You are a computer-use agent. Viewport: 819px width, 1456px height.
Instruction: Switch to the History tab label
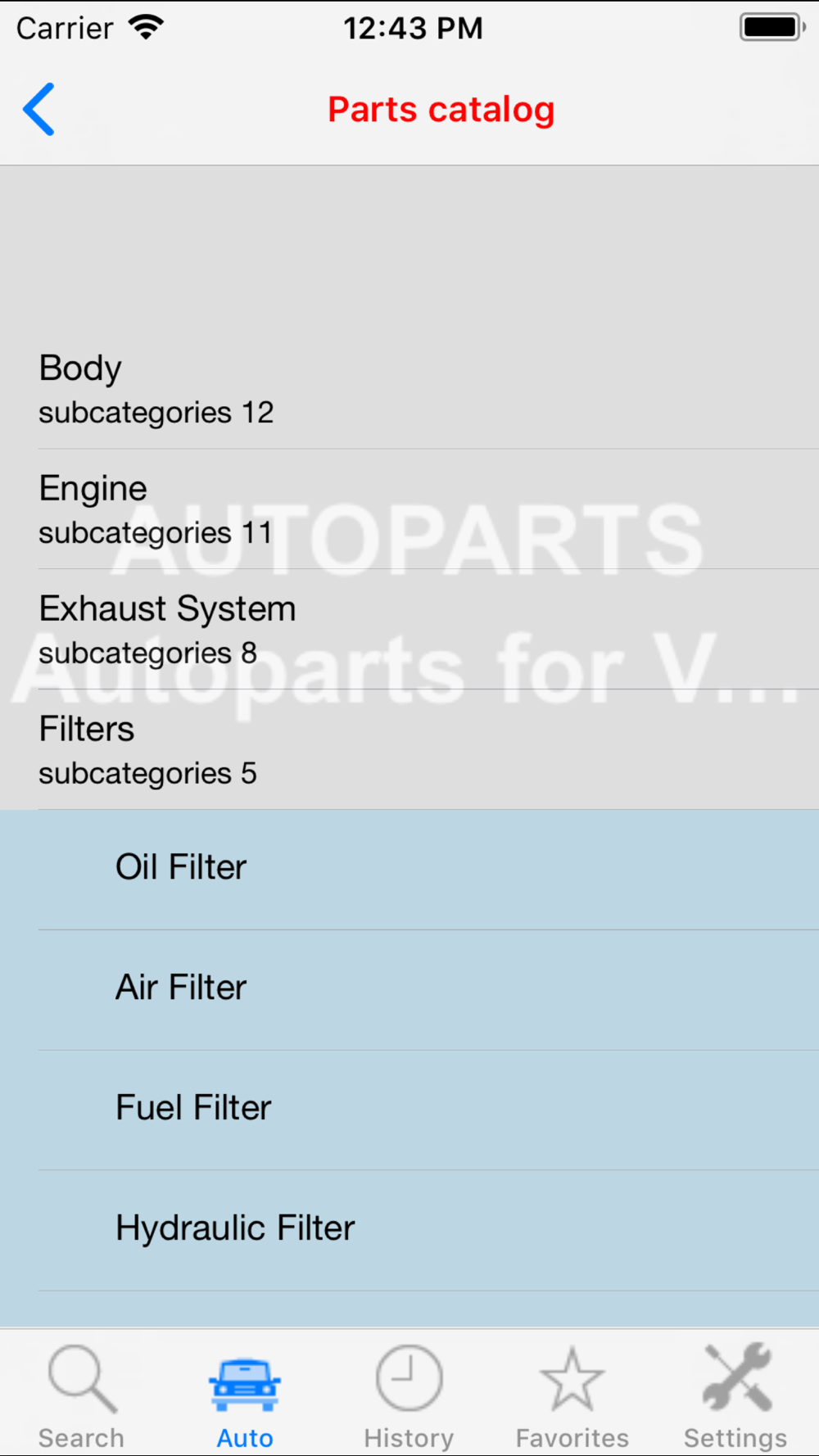(x=409, y=1438)
